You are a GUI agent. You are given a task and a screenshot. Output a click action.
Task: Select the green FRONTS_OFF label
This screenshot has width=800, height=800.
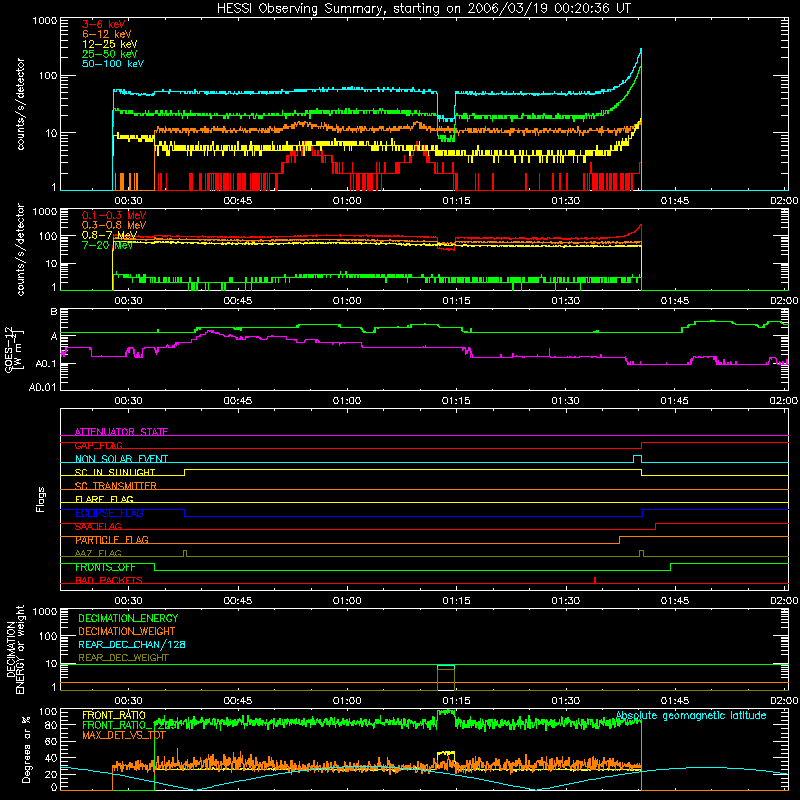[105, 567]
